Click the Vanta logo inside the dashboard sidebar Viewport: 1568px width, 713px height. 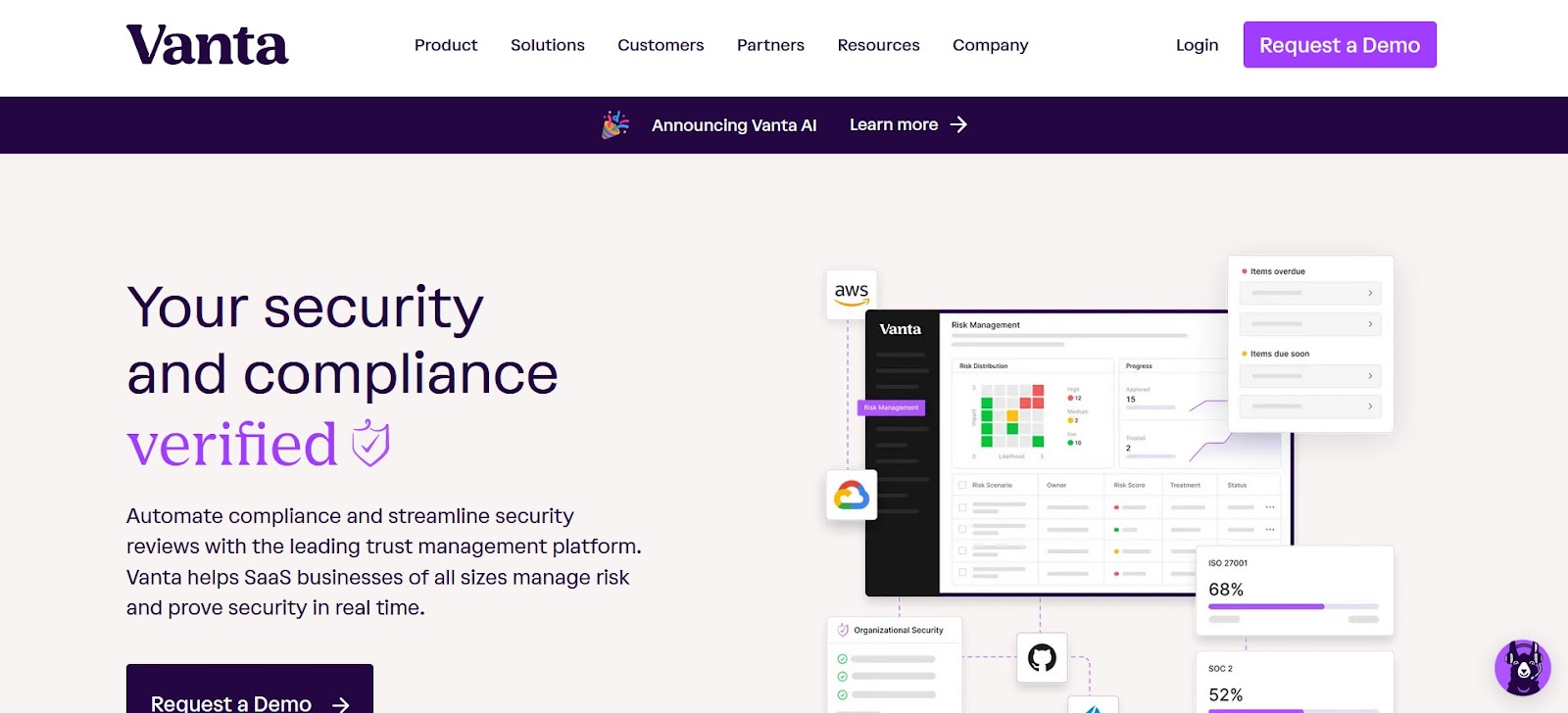coord(900,329)
